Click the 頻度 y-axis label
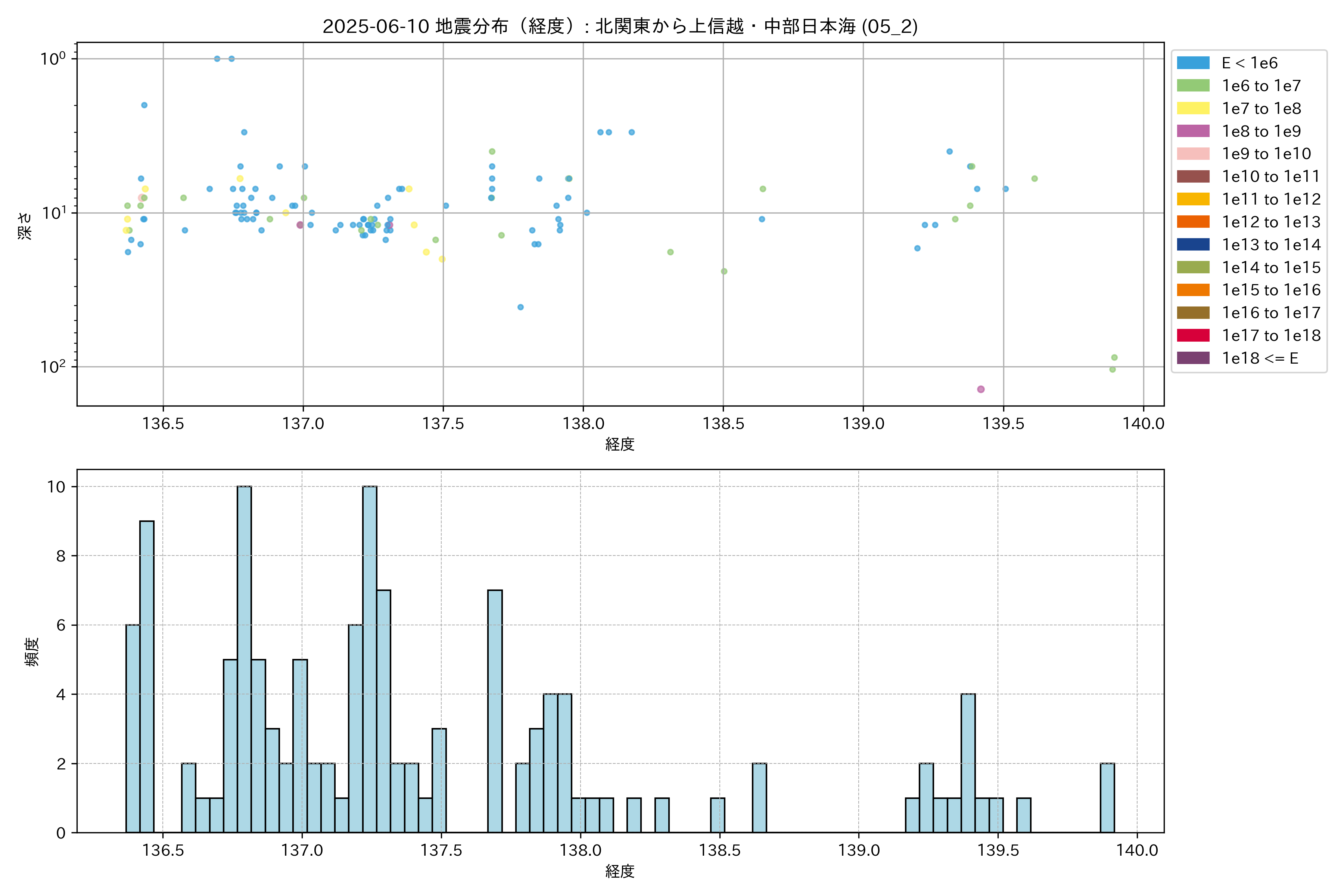The height and width of the screenshot is (896, 1344). pos(32,651)
